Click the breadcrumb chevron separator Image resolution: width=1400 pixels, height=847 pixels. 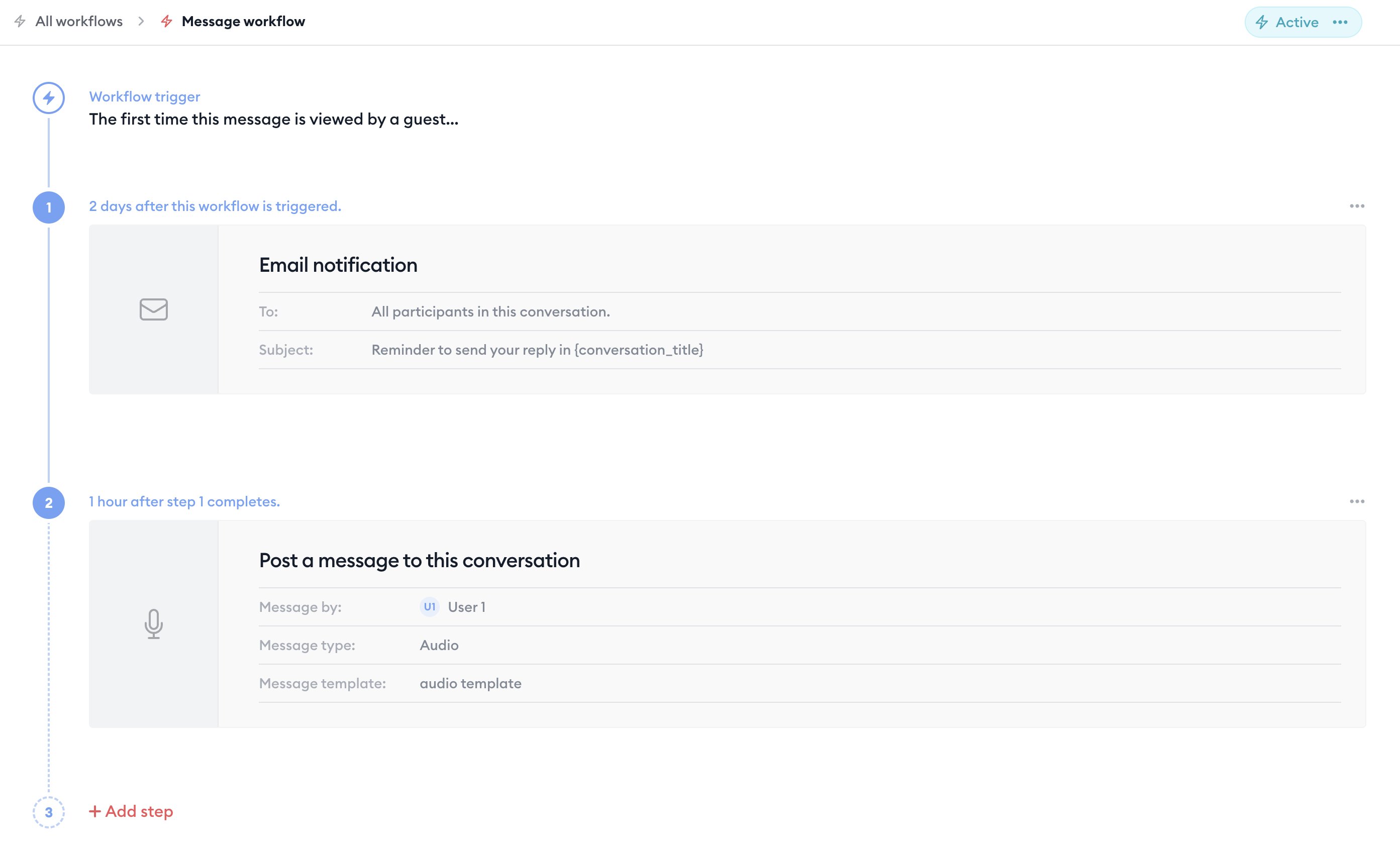coord(141,22)
